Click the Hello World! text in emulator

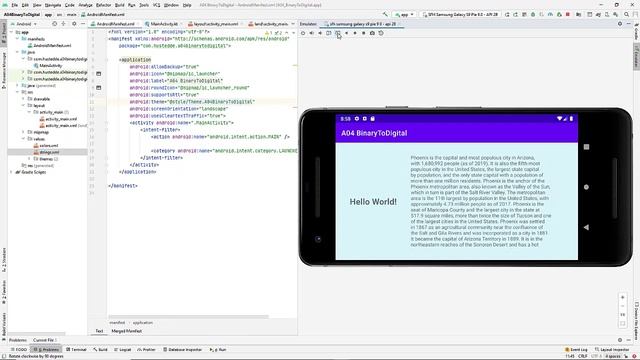pyautogui.click(x=373, y=202)
